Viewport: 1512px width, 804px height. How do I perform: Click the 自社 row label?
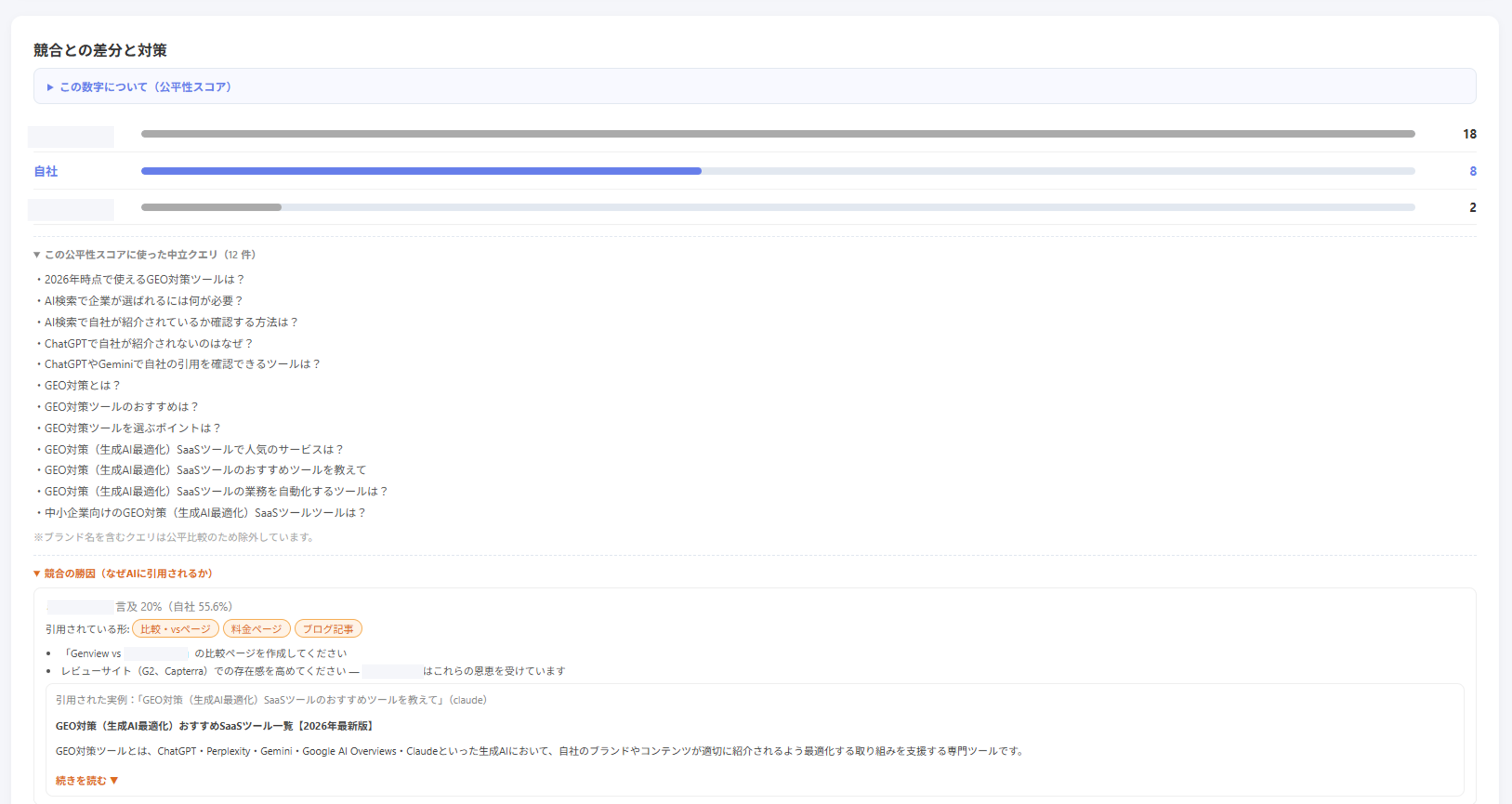pos(46,171)
